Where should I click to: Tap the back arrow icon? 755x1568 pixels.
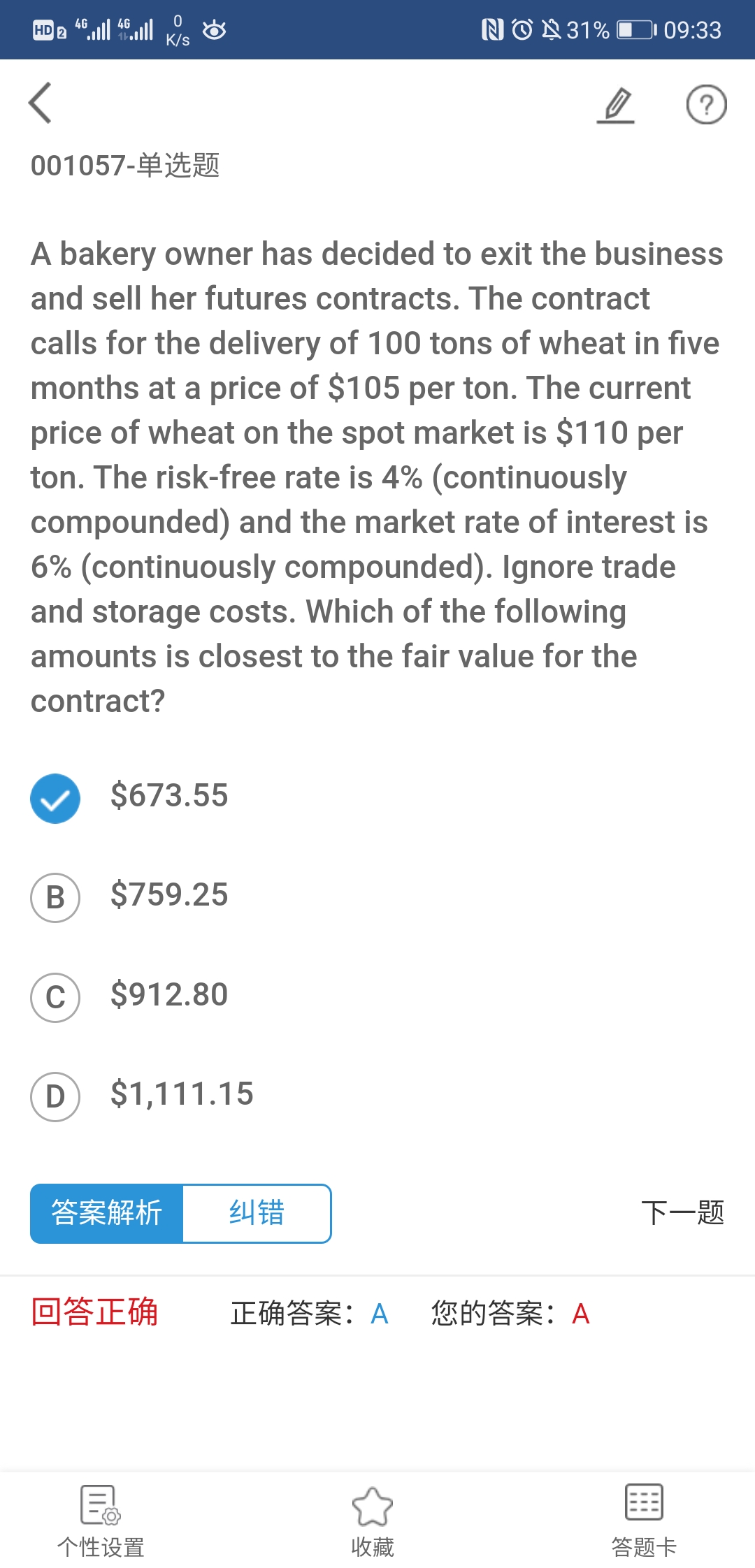(41, 103)
